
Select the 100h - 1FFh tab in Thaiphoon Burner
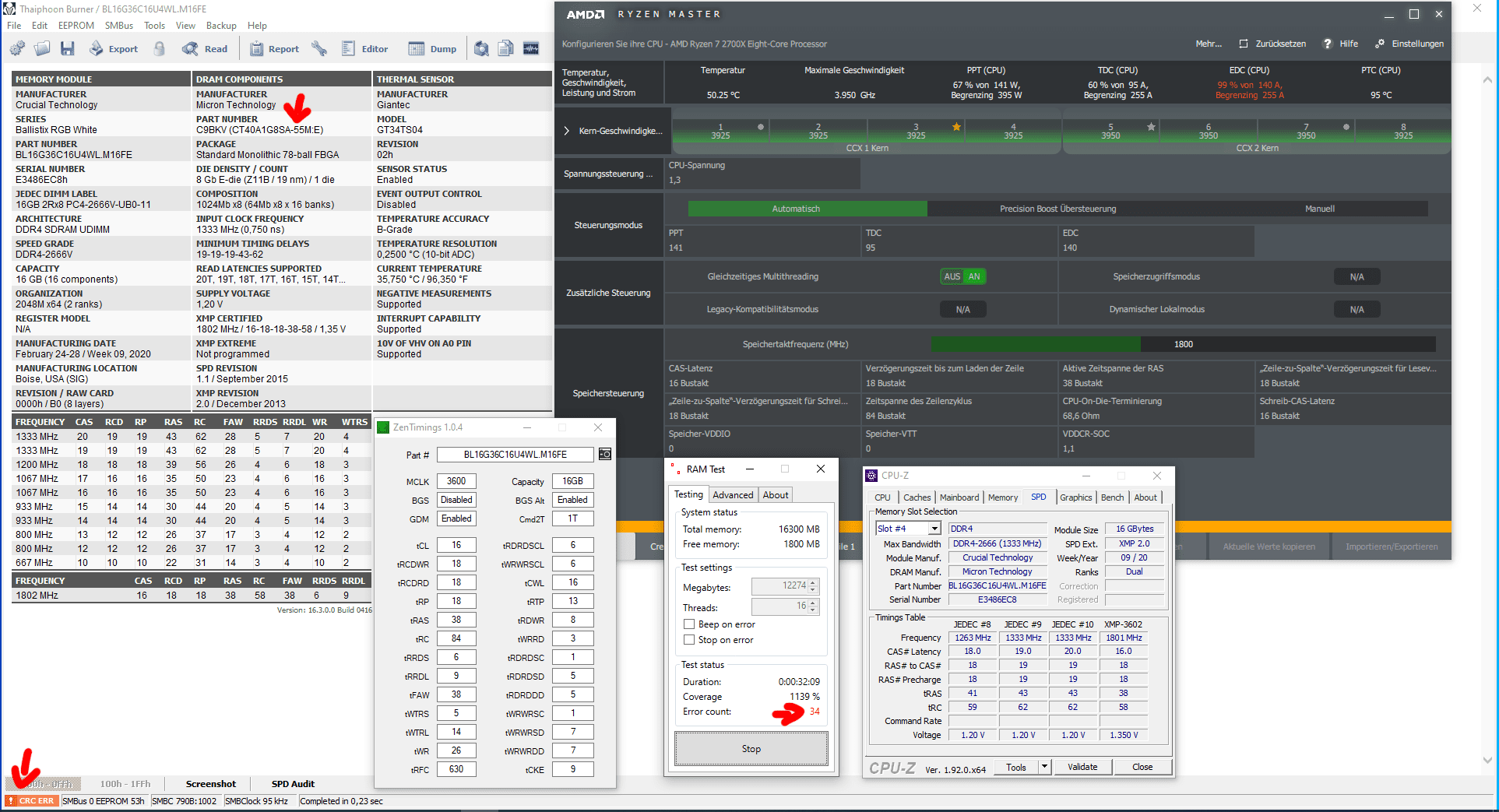[125, 784]
